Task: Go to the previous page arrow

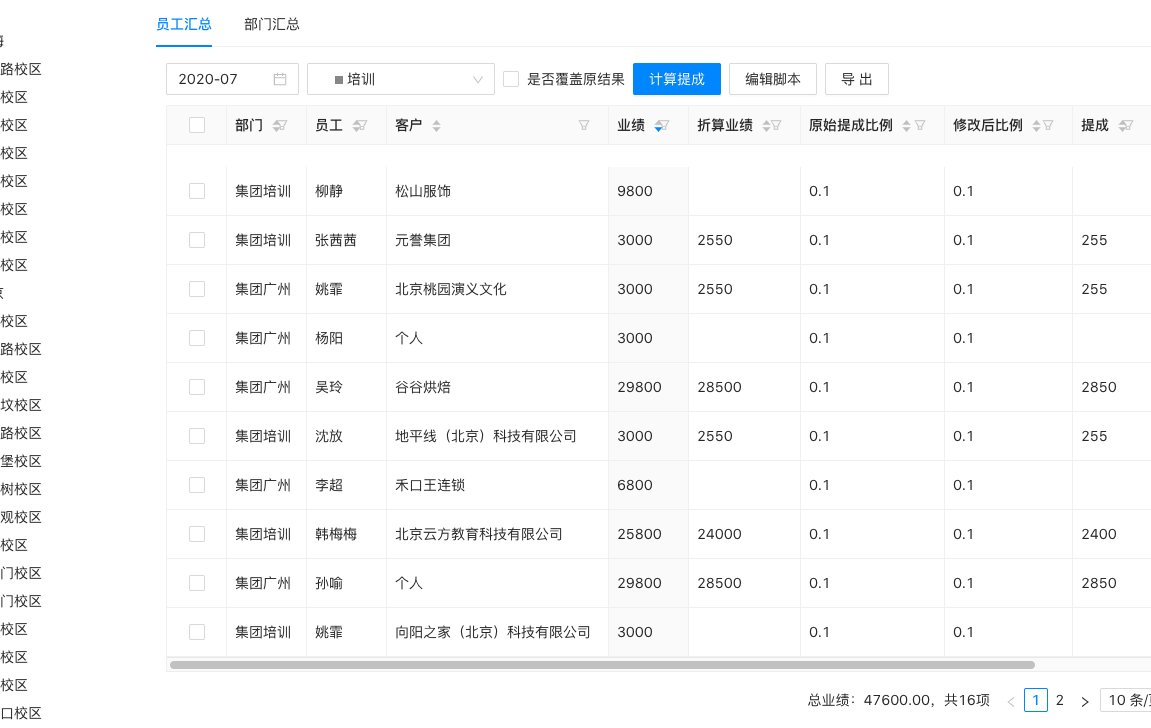Action: [x=1011, y=701]
